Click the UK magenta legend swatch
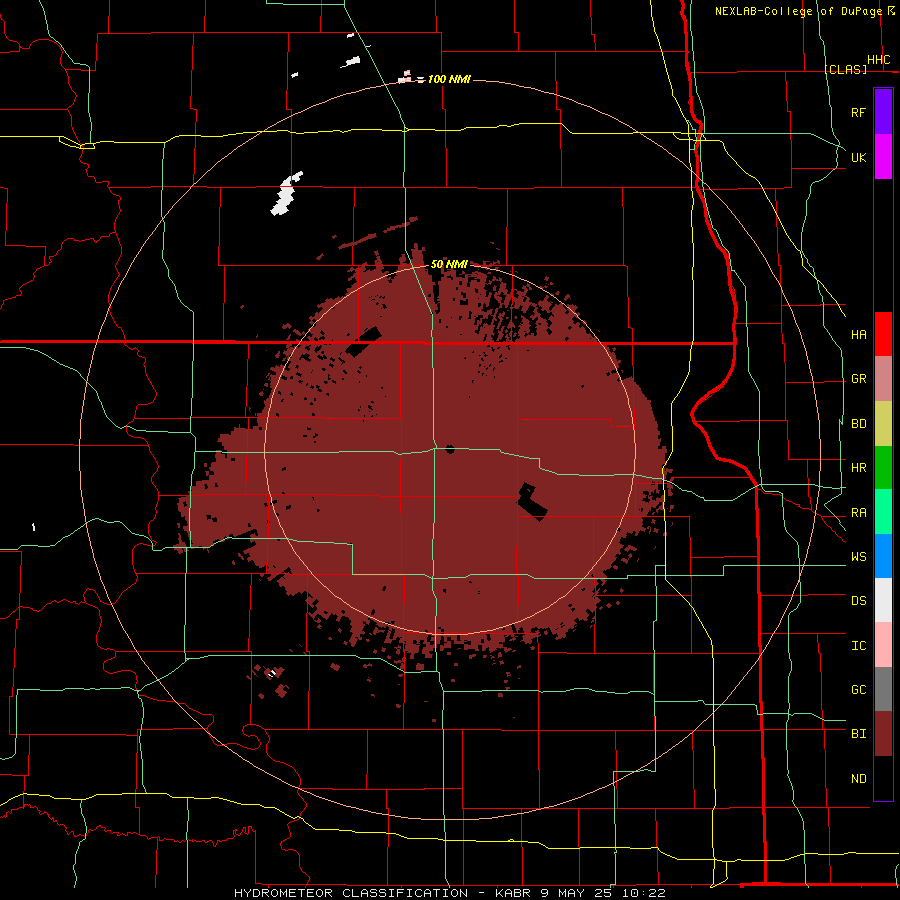This screenshot has height=900, width=900. (883, 157)
